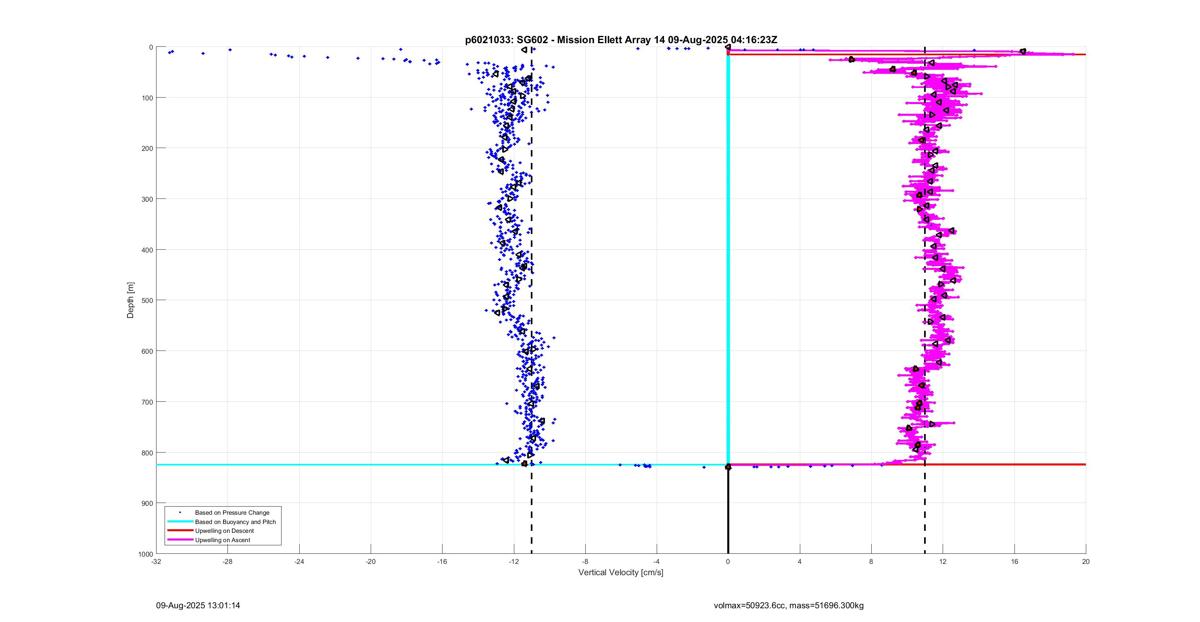This screenshot has height=622, width=1200.
Task: Click the depth-axis tick label 100
Action: point(146,98)
